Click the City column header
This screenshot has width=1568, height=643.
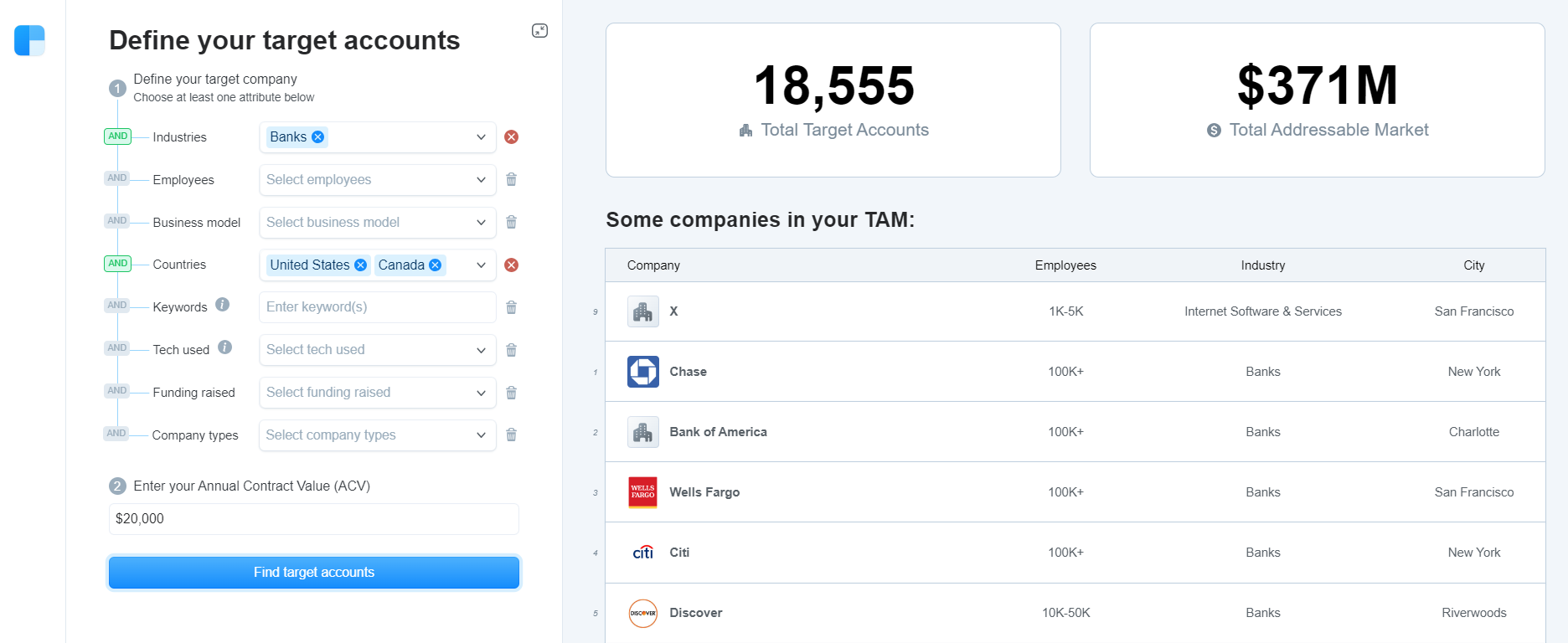point(1474,265)
